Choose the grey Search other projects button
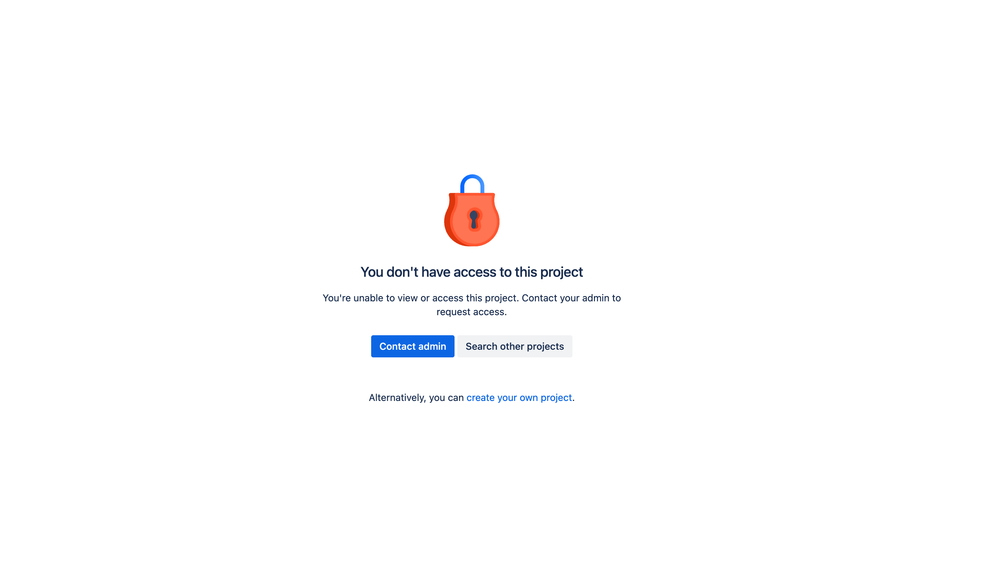999x584 pixels. 515,346
